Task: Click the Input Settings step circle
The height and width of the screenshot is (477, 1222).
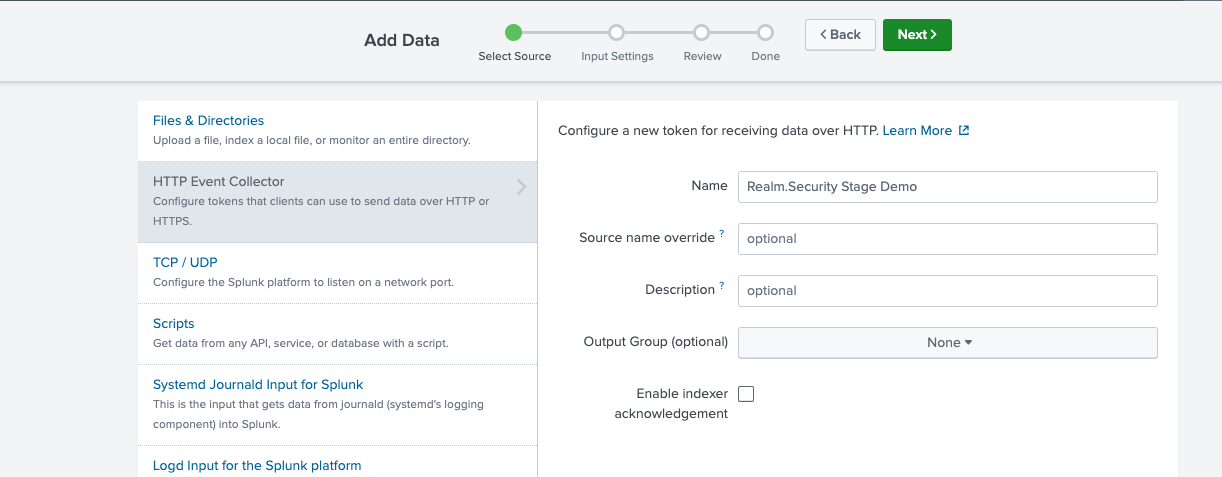Action: pos(617,33)
